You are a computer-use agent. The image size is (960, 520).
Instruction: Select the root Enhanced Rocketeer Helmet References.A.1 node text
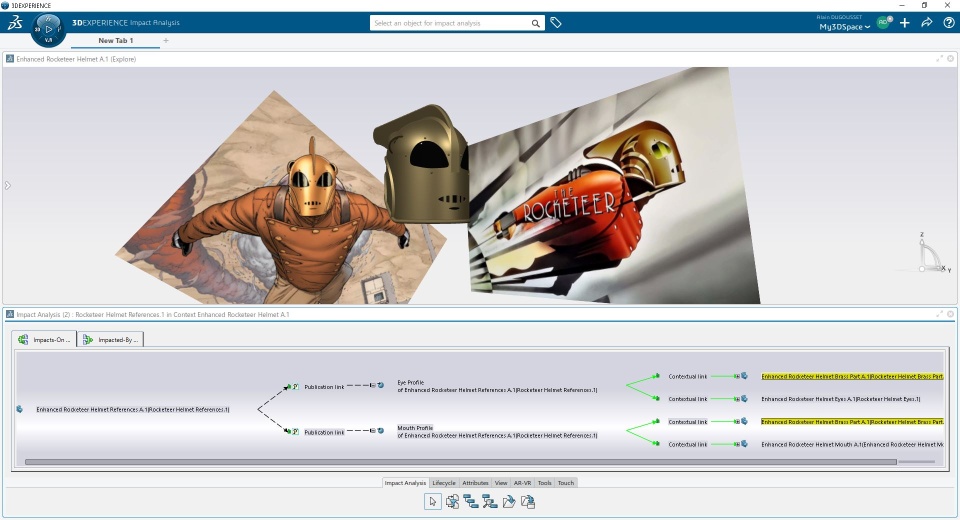pos(133,409)
